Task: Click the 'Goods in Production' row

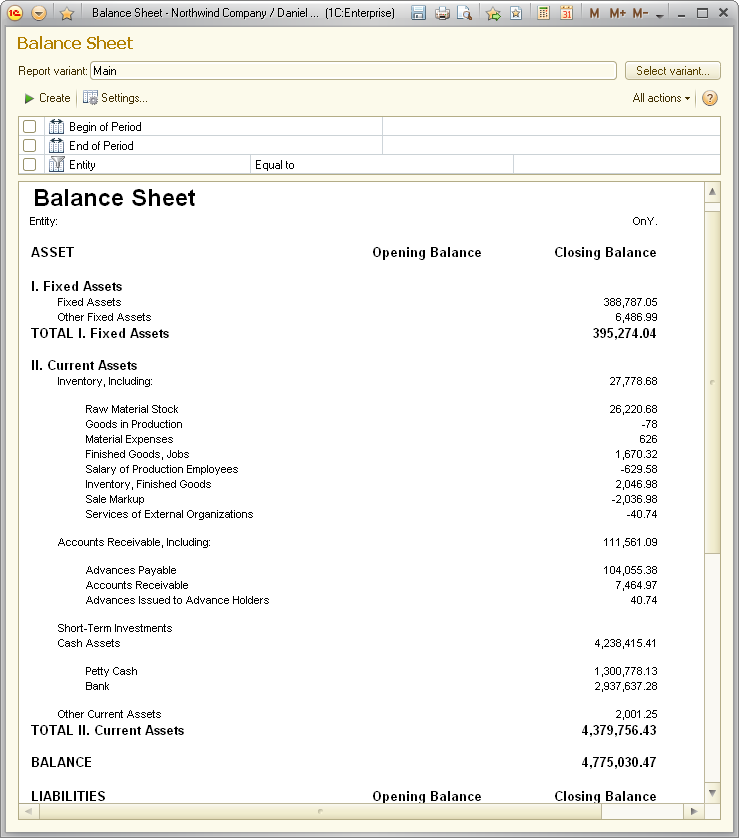Action: tap(134, 424)
